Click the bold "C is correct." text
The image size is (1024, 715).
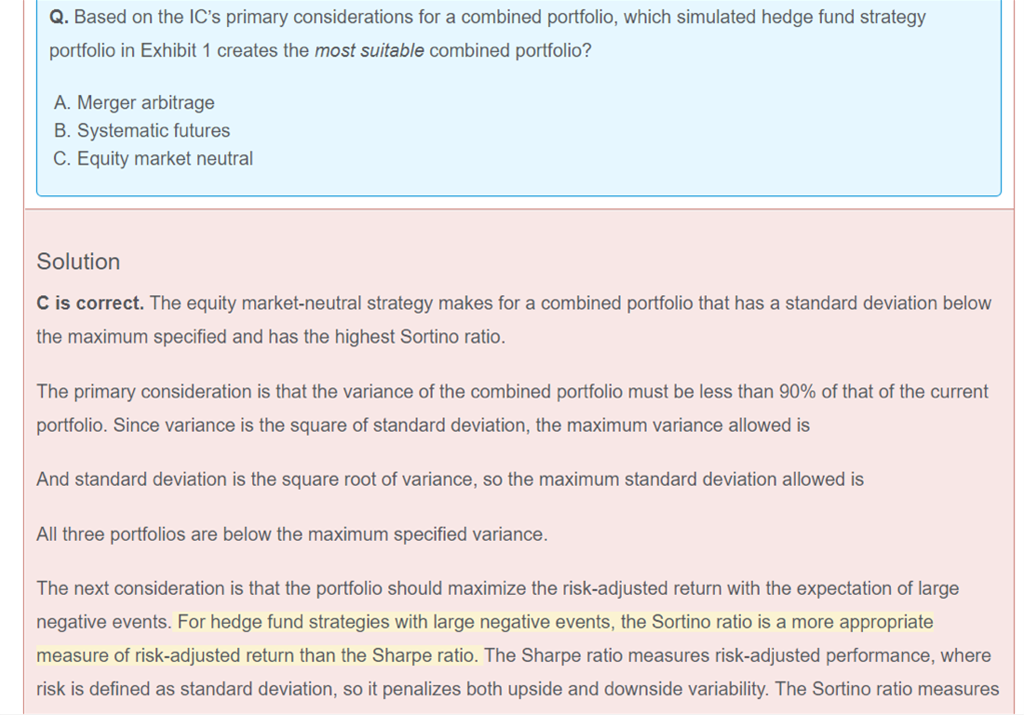pos(90,303)
